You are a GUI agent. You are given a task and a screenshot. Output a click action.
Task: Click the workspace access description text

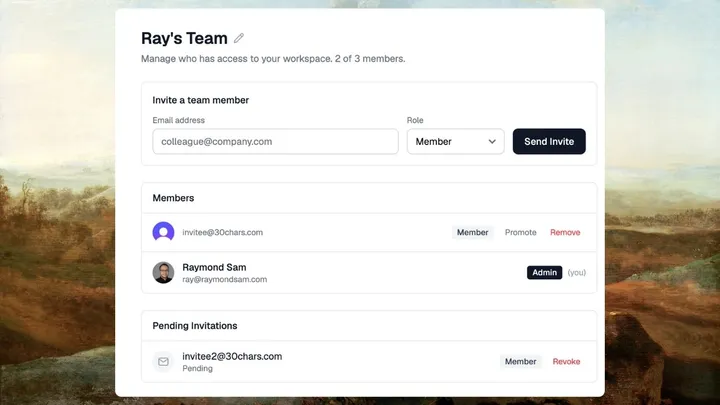(x=273, y=59)
